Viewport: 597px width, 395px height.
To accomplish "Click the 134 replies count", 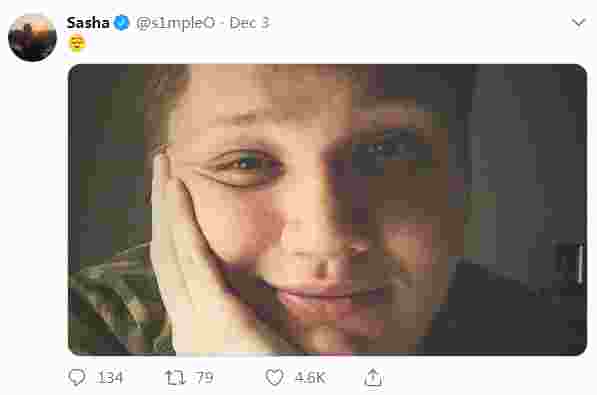I will point(110,378).
